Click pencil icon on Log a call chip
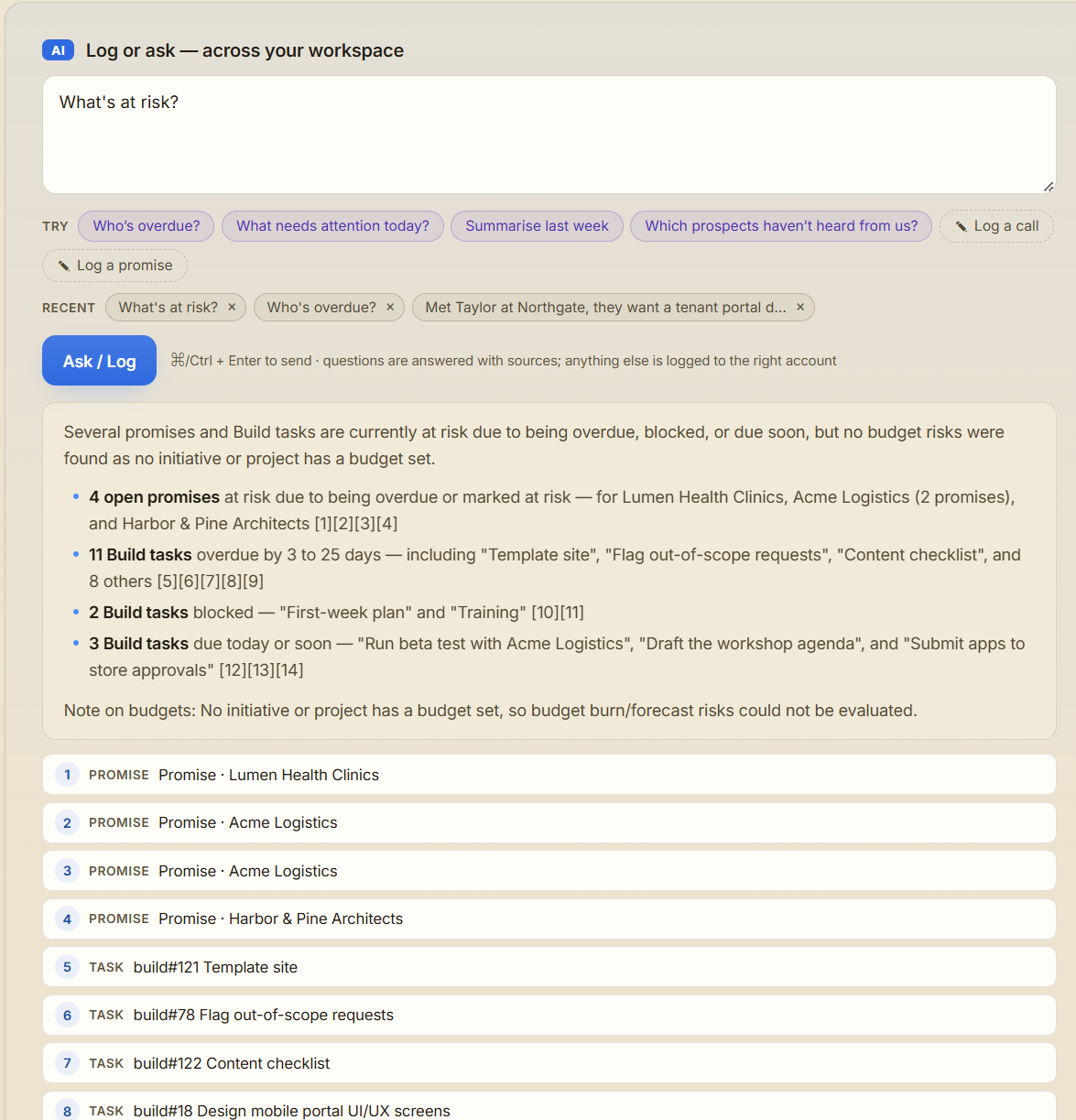This screenshot has height=1120, width=1076. coord(962,226)
